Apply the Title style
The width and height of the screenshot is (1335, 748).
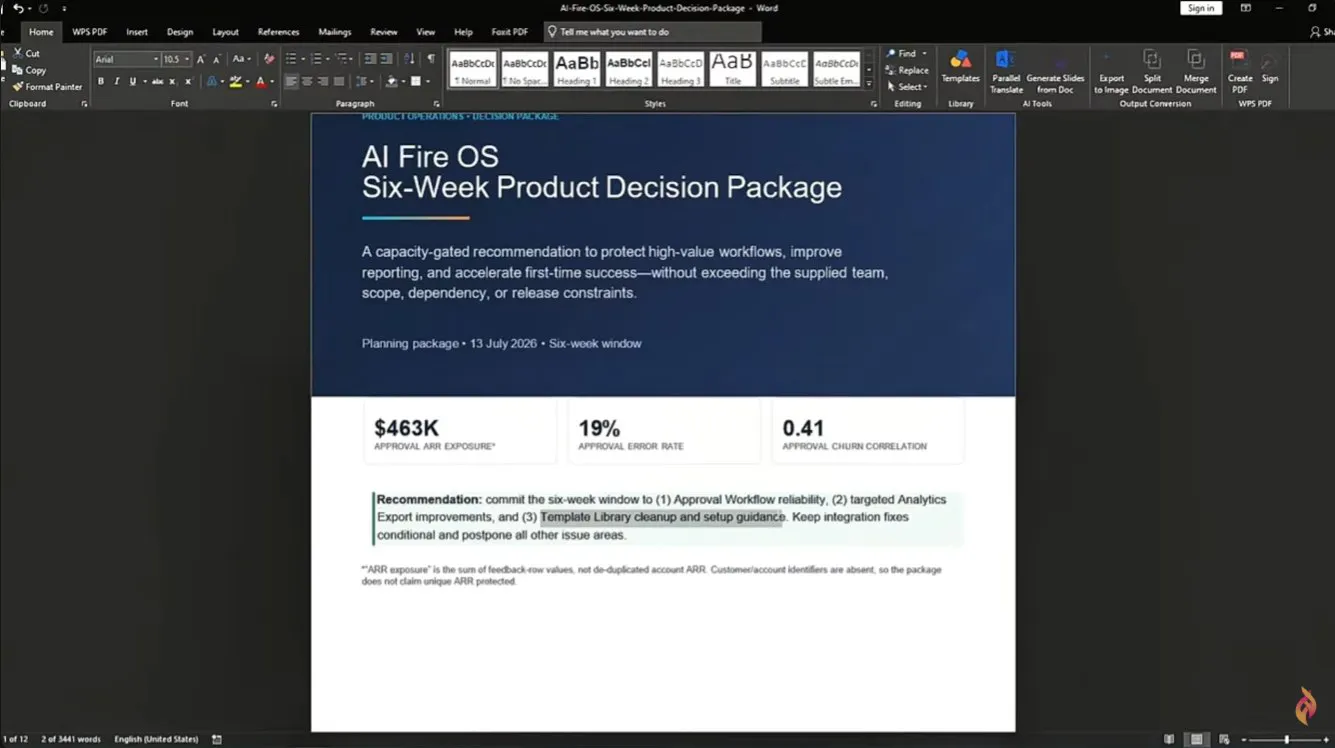pos(733,69)
